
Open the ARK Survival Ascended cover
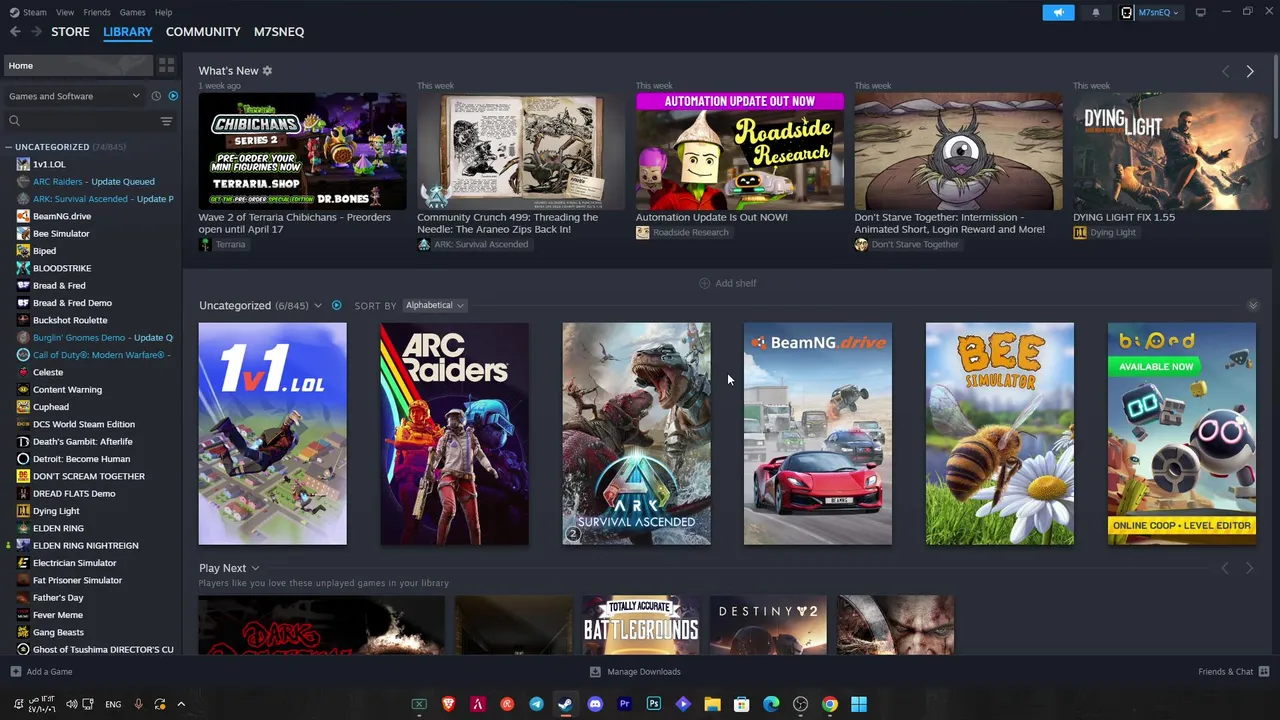[636, 433]
